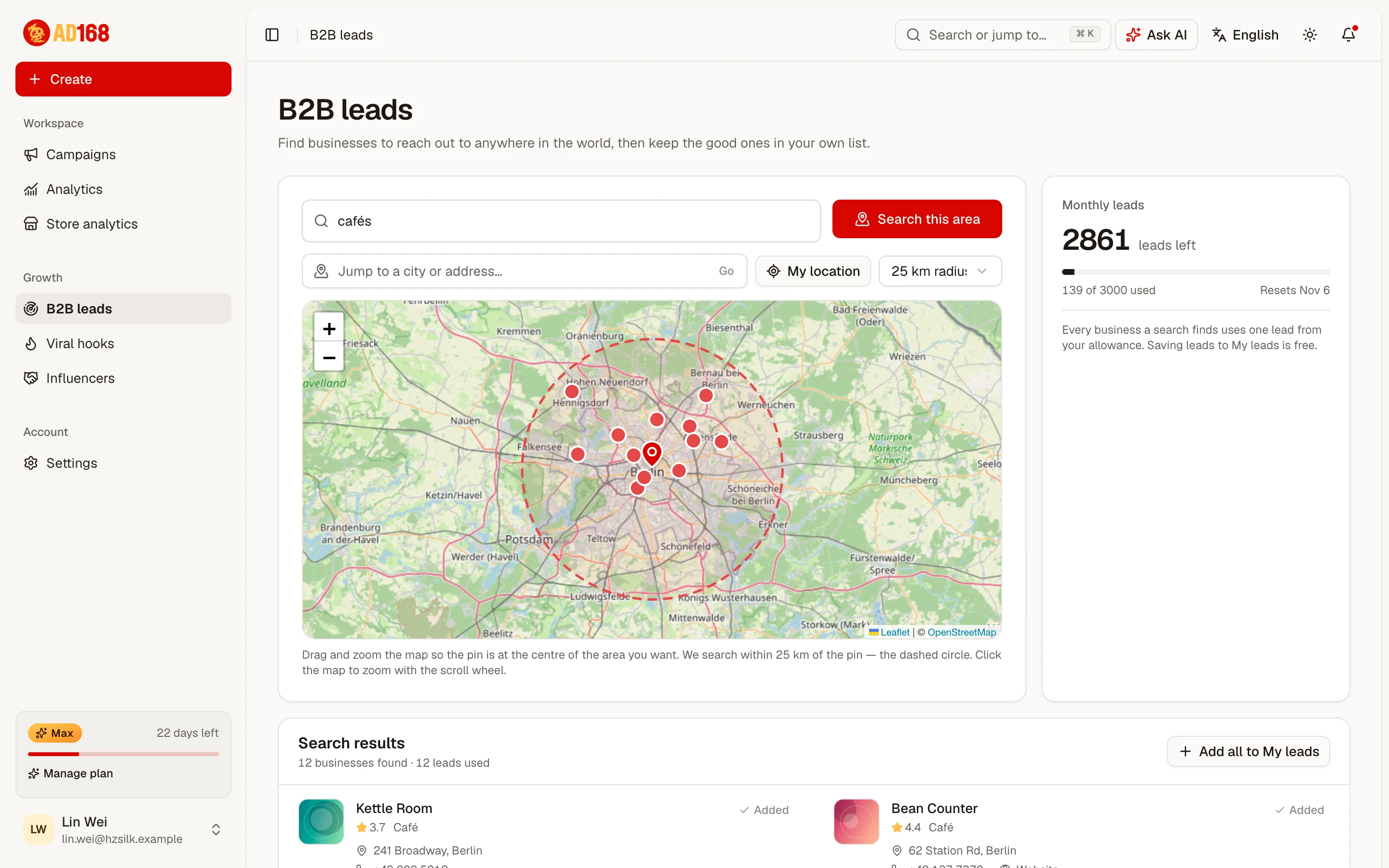The height and width of the screenshot is (868, 1389).
Task: Focus the Search or jump to field
Action: pos(1002,35)
